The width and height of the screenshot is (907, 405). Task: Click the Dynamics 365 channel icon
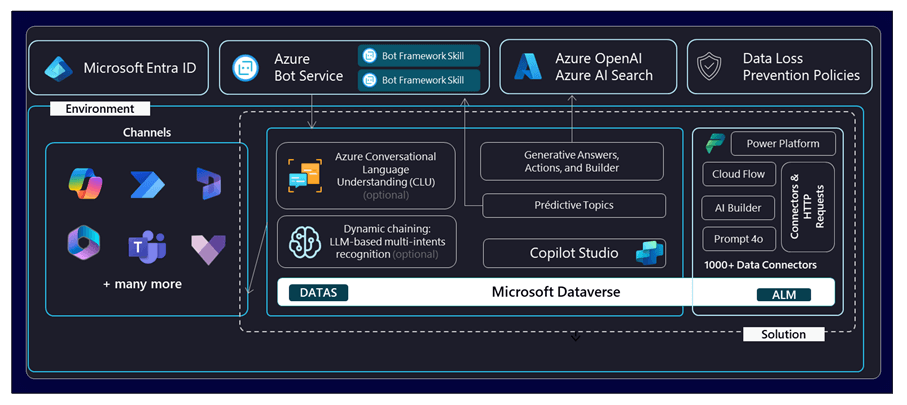click(x=208, y=184)
